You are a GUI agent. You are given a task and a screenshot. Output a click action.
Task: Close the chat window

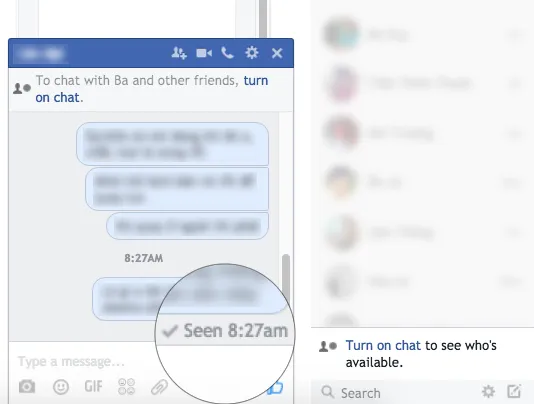pos(277,53)
